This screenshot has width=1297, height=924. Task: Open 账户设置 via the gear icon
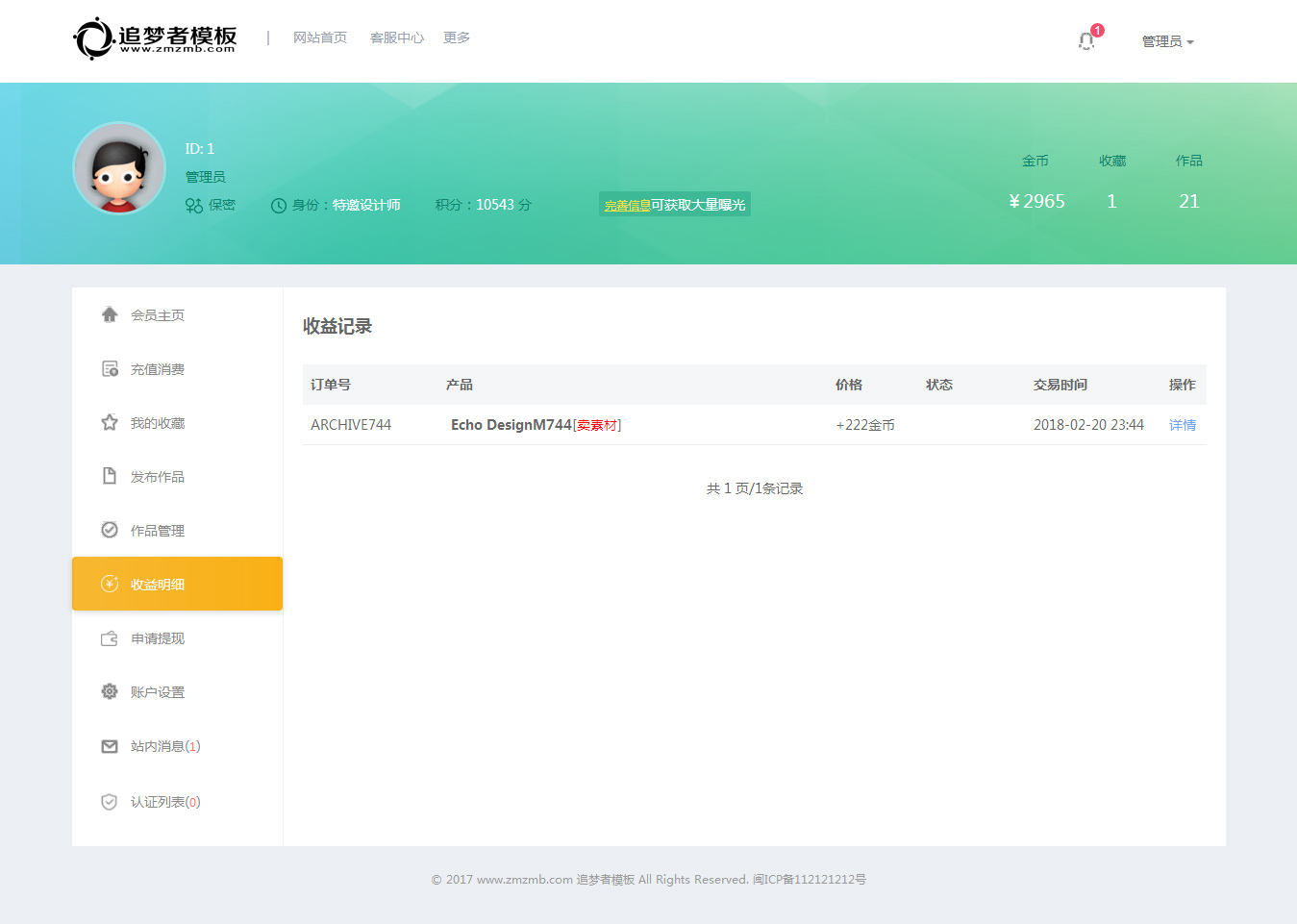click(x=110, y=691)
